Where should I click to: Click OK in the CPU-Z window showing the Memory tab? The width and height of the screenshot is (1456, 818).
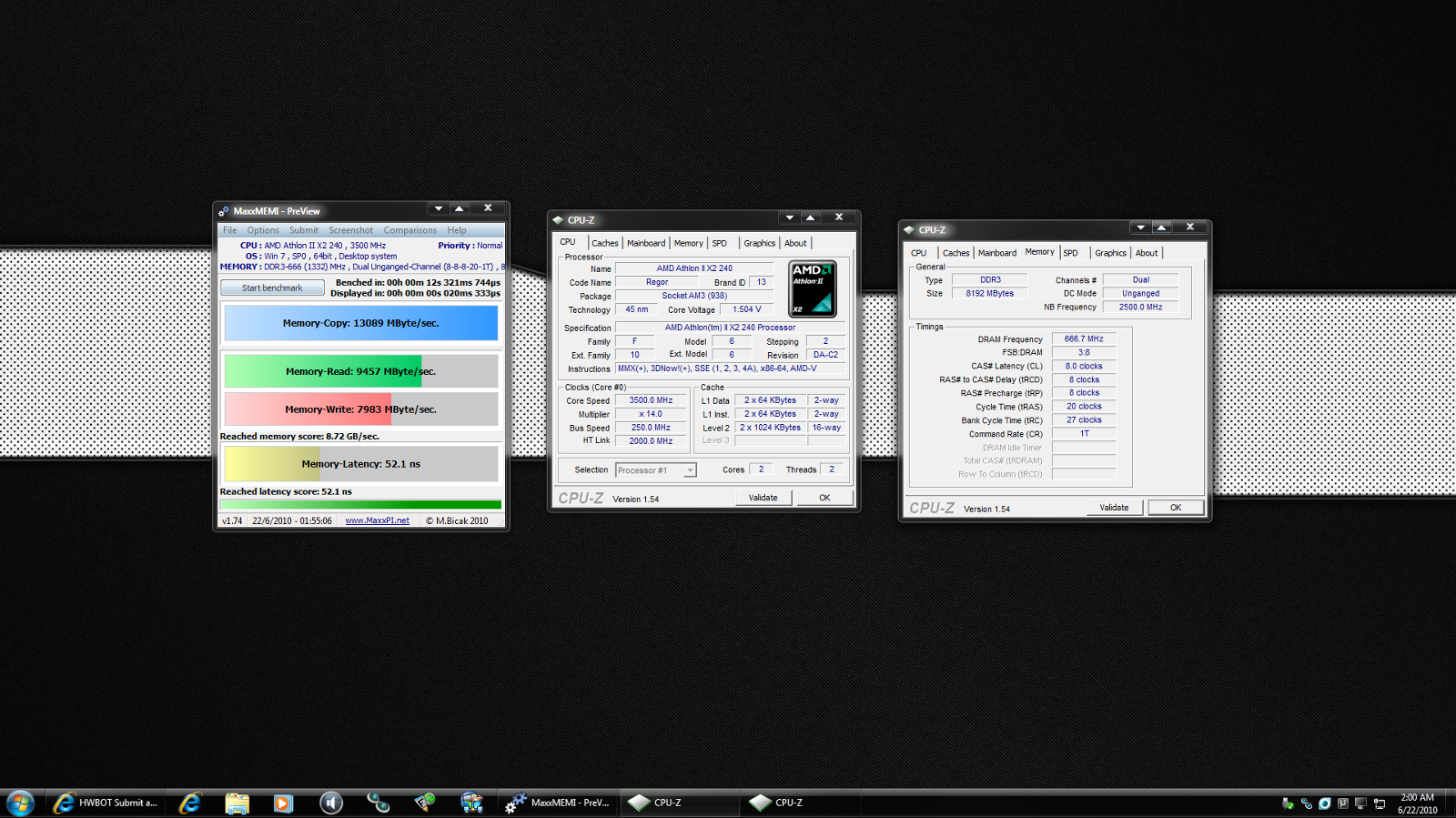[x=1176, y=508]
